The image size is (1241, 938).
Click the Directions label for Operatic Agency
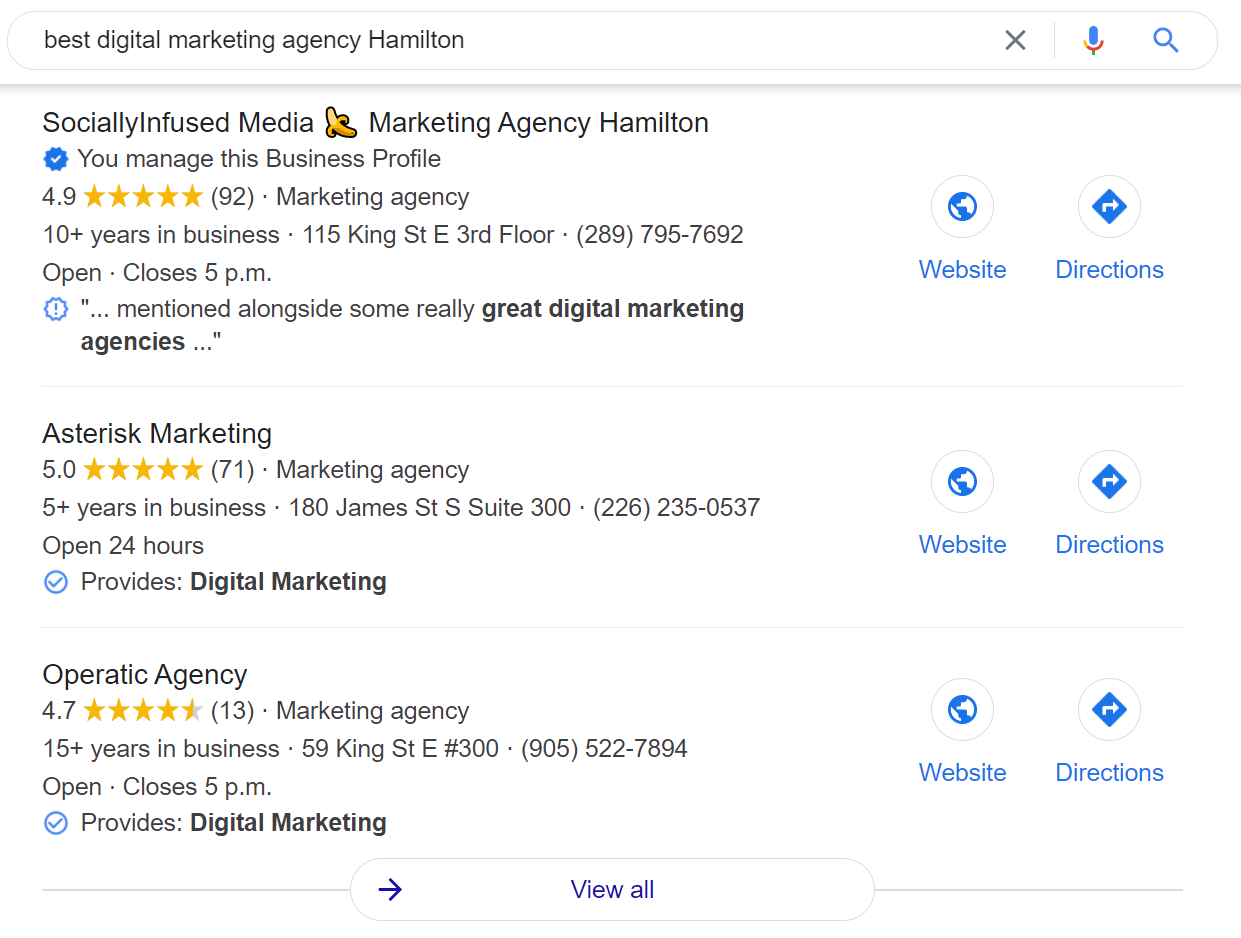[x=1110, y=773]
